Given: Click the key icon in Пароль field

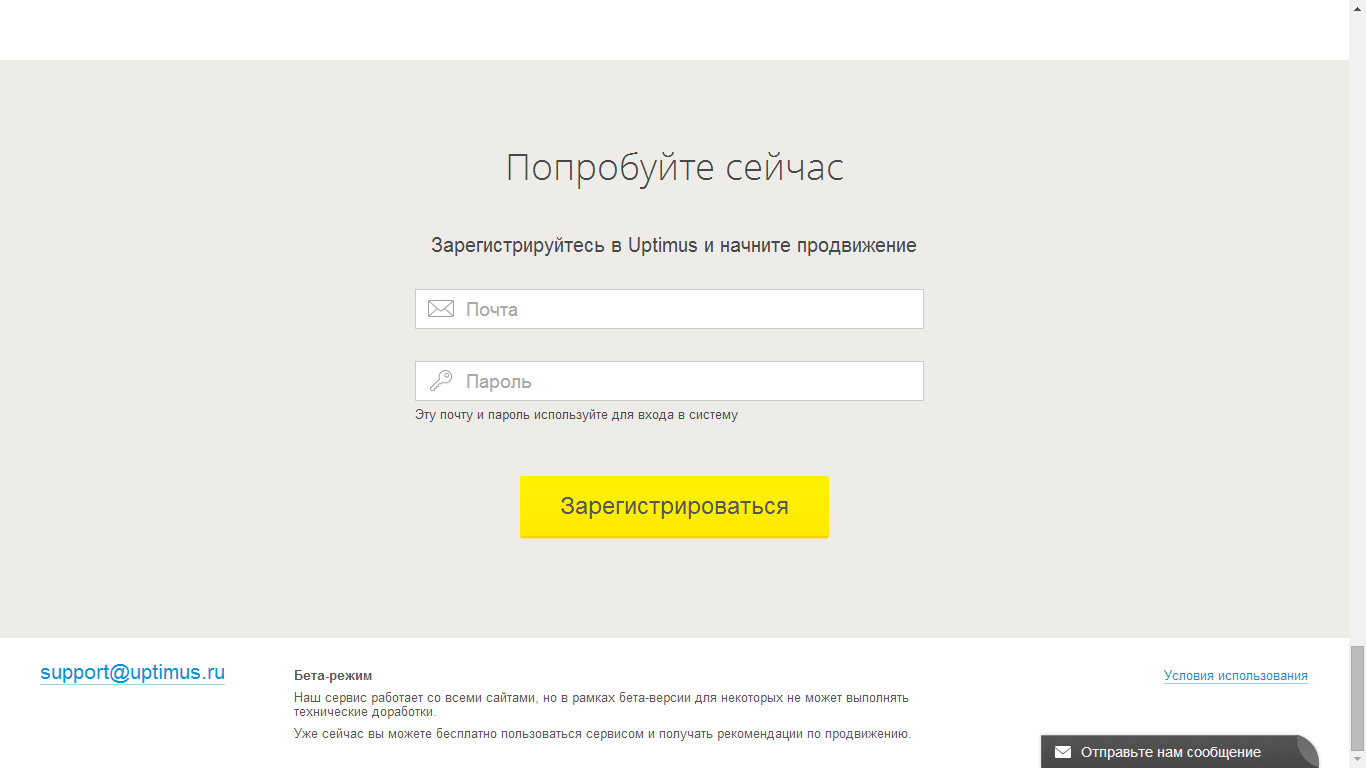Looking at the screenshot, I should 441,381.
